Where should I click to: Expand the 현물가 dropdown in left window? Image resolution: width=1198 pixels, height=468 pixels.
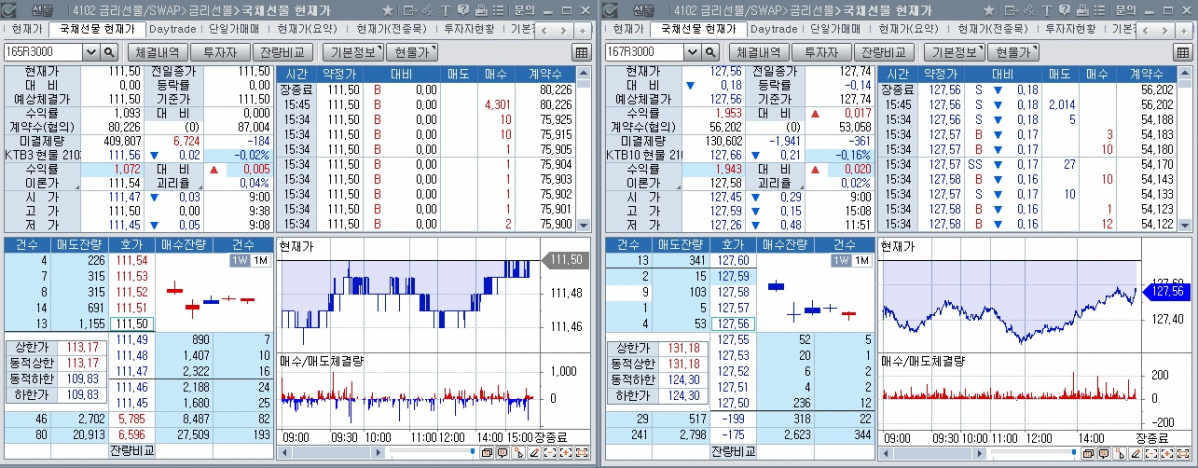412,52
